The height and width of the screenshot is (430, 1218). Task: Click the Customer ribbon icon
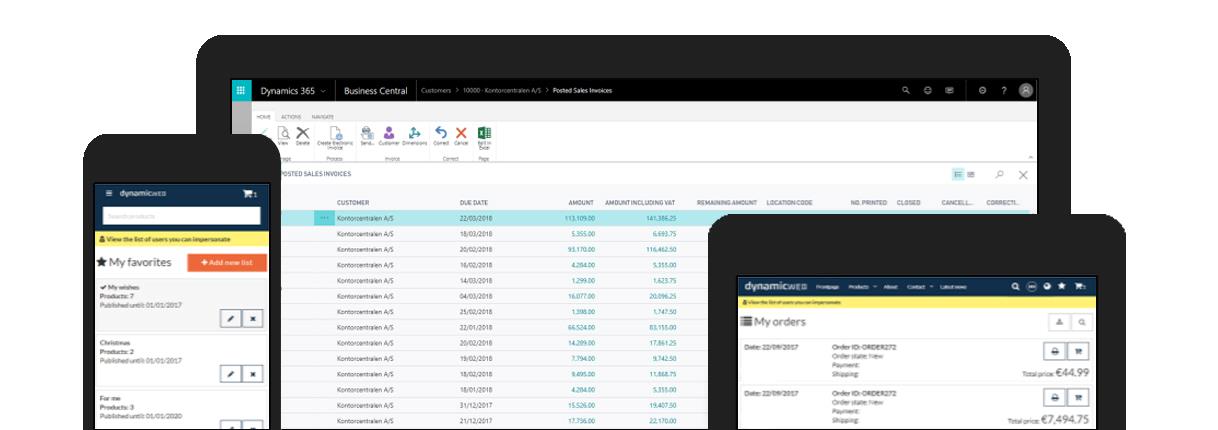tap(388, 135)
